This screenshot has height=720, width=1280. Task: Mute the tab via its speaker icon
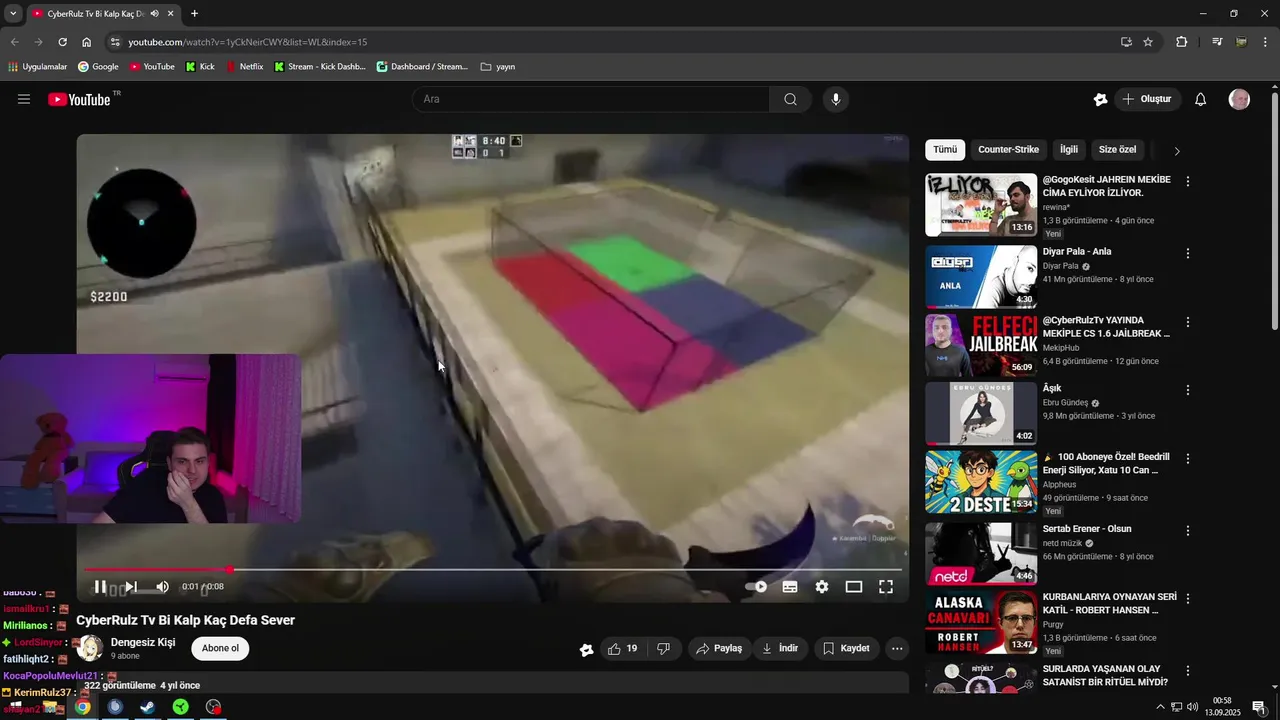154,14
